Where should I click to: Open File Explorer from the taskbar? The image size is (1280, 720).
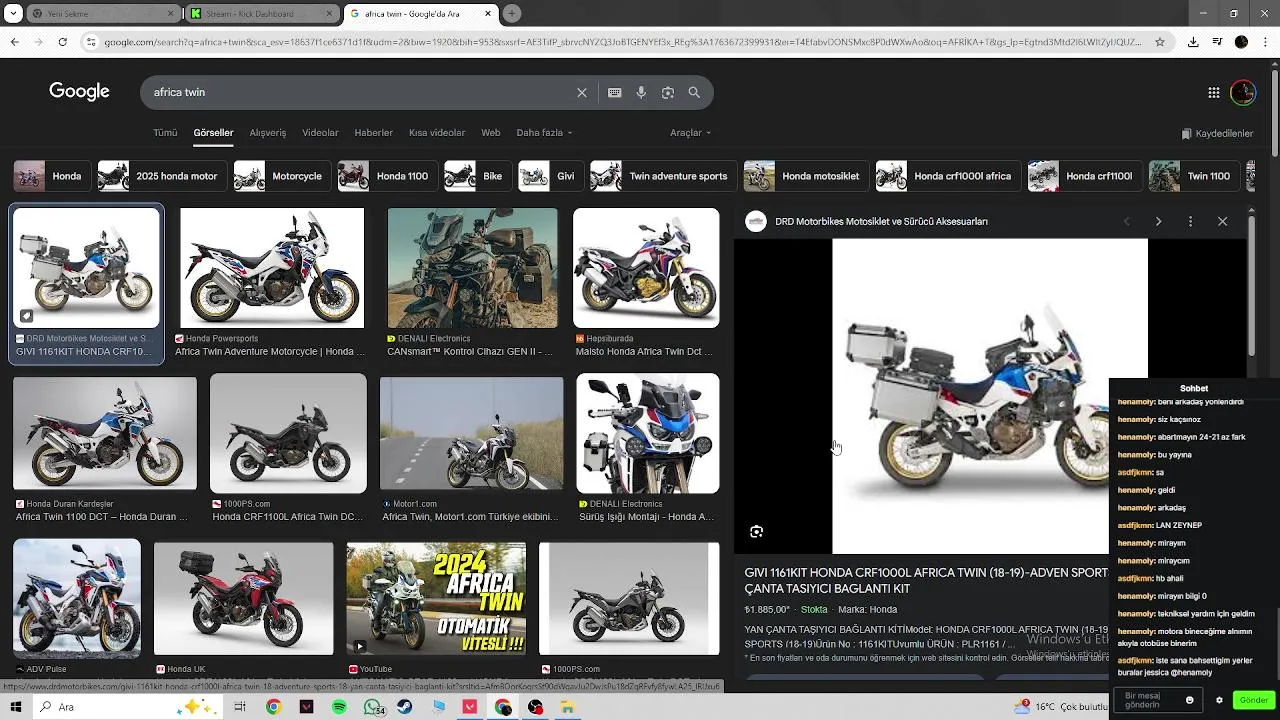pyautogui.click(x=567, y=707)
